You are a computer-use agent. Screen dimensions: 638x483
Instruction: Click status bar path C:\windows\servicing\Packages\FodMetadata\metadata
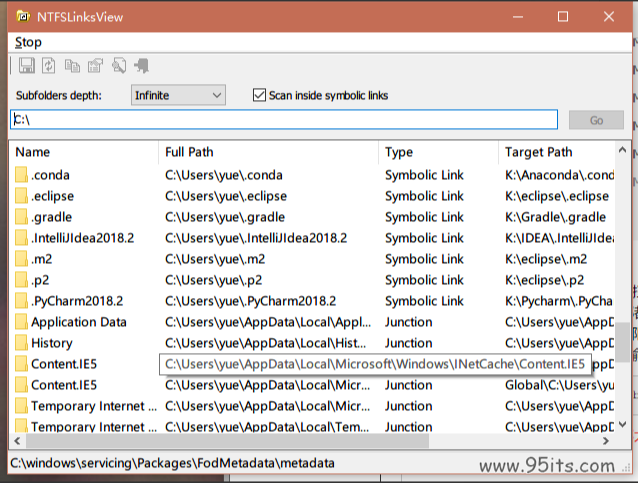172,463
